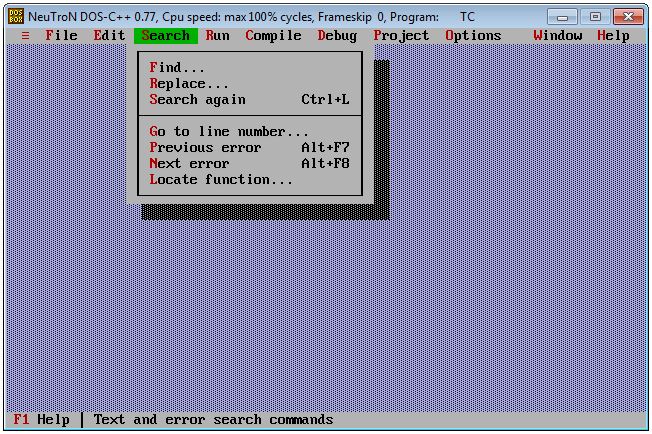The image size is (652, 434).
Task: Select Go to line number...
Action: point(249,131)
